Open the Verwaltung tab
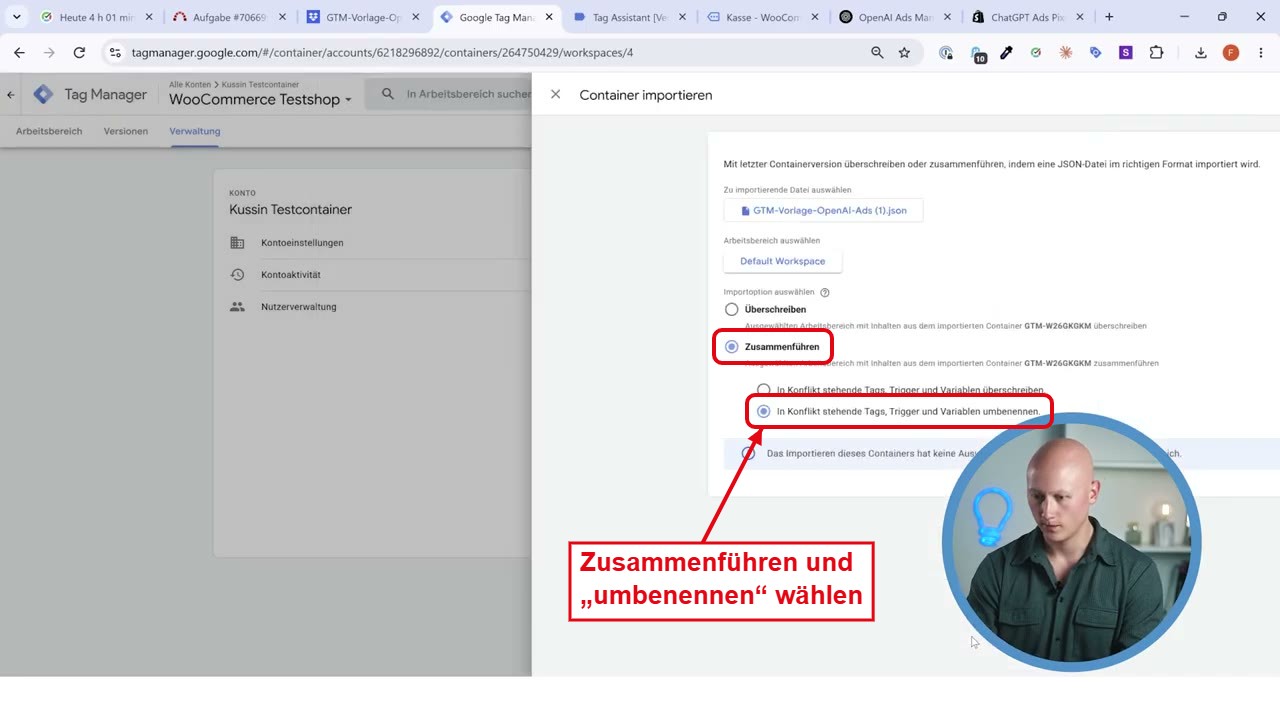The image size is (1280, 720). click(x=195, y=131)
